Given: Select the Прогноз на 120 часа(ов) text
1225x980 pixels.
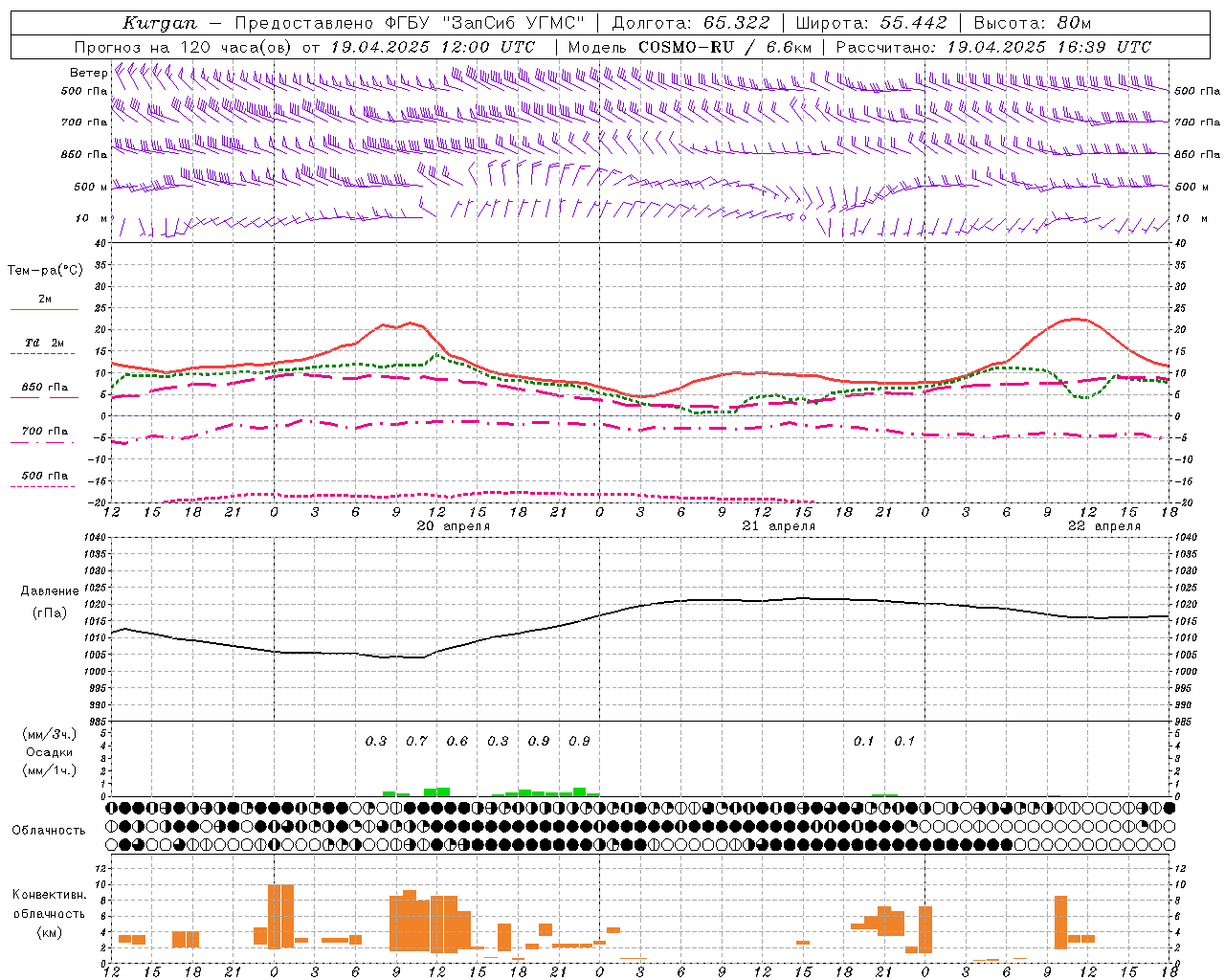Looking at the screenshot, I should click(x=183, y=47).
